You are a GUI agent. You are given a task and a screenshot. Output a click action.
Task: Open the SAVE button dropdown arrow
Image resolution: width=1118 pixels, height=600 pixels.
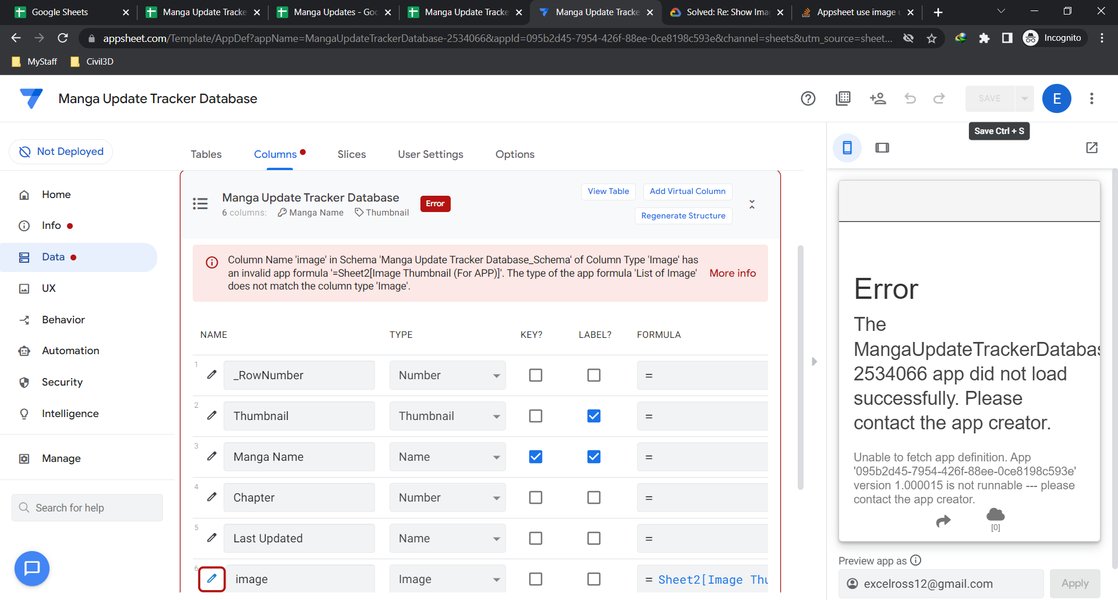click(x=1022, y=98)
